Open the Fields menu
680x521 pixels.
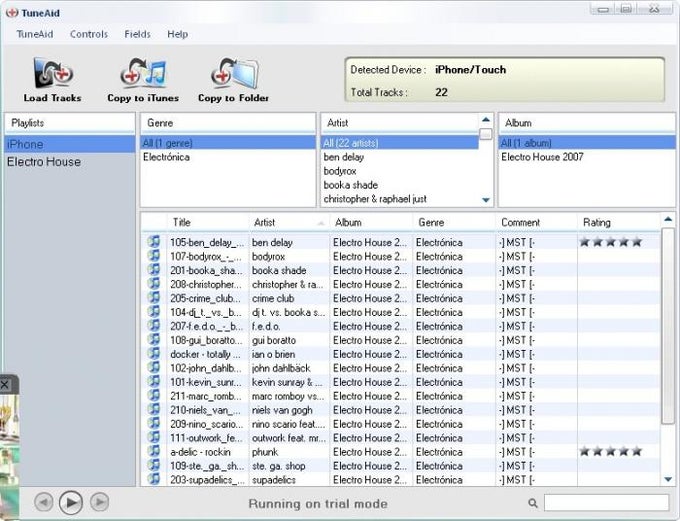[x=137, y=34]
